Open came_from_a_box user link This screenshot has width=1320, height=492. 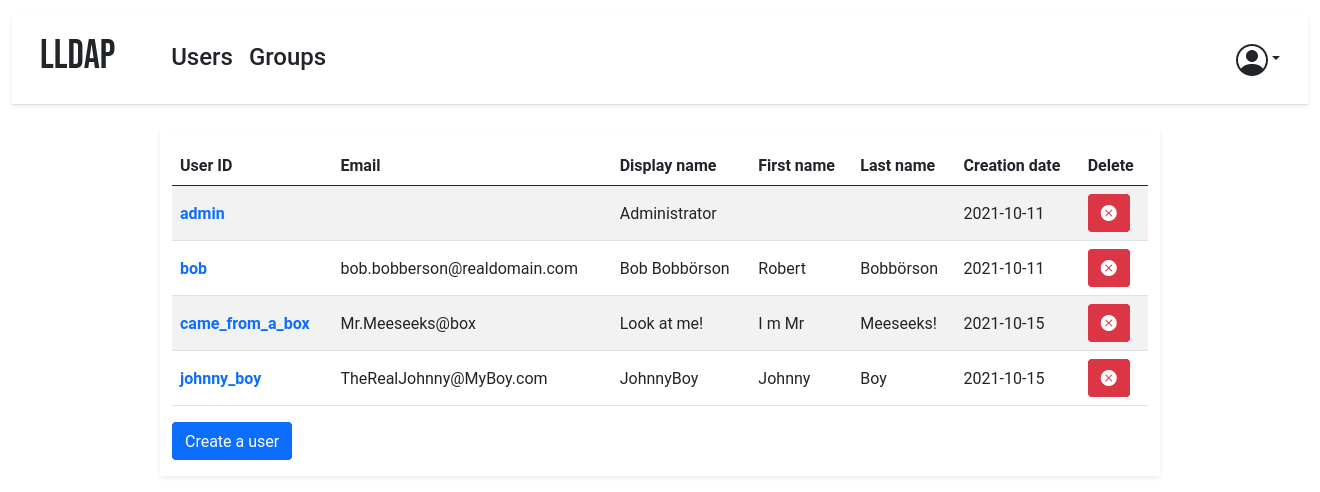pyautogui.click(x=245, y=323)
